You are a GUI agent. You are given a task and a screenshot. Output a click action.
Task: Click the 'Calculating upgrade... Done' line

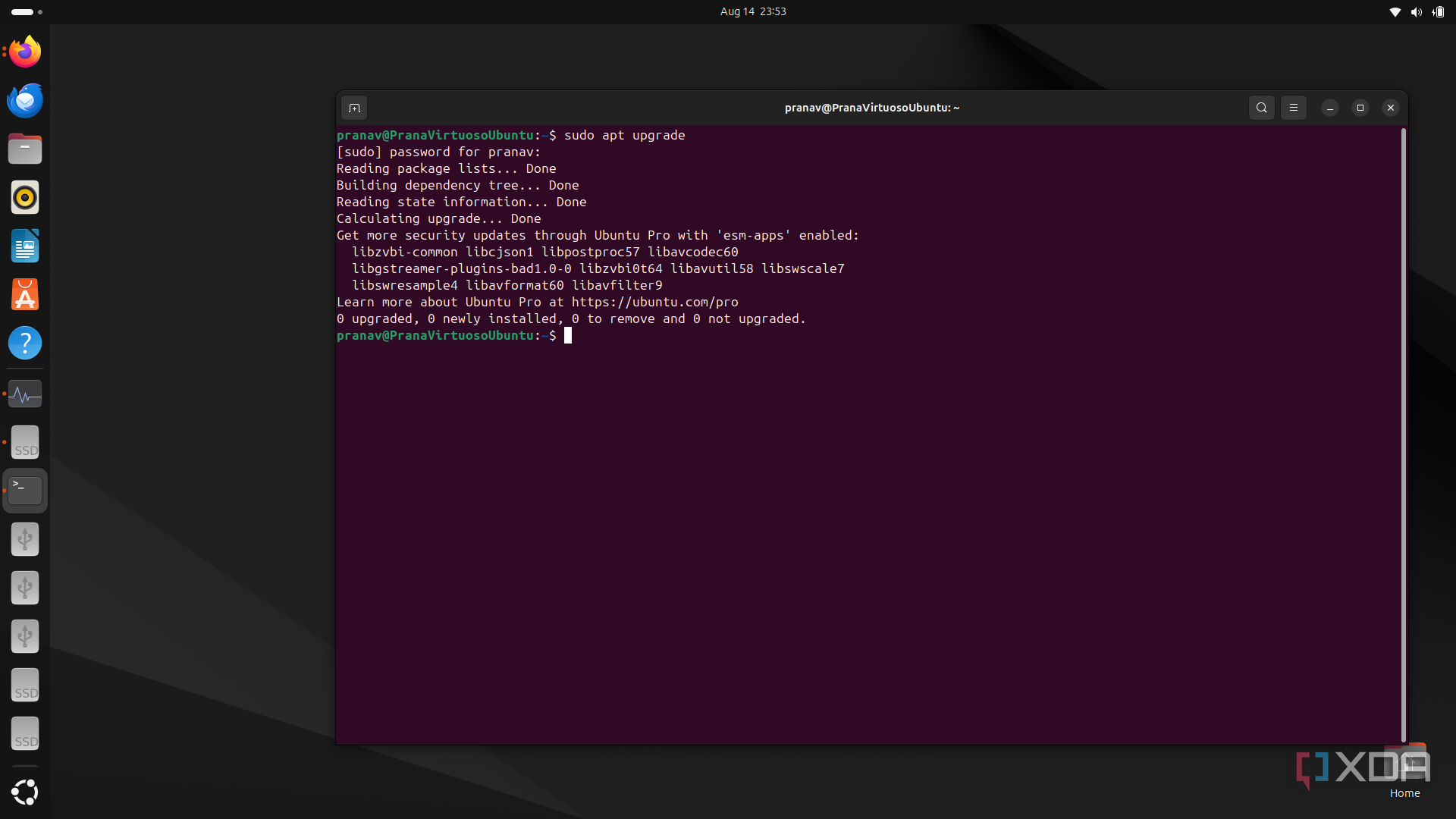(439, 218)
